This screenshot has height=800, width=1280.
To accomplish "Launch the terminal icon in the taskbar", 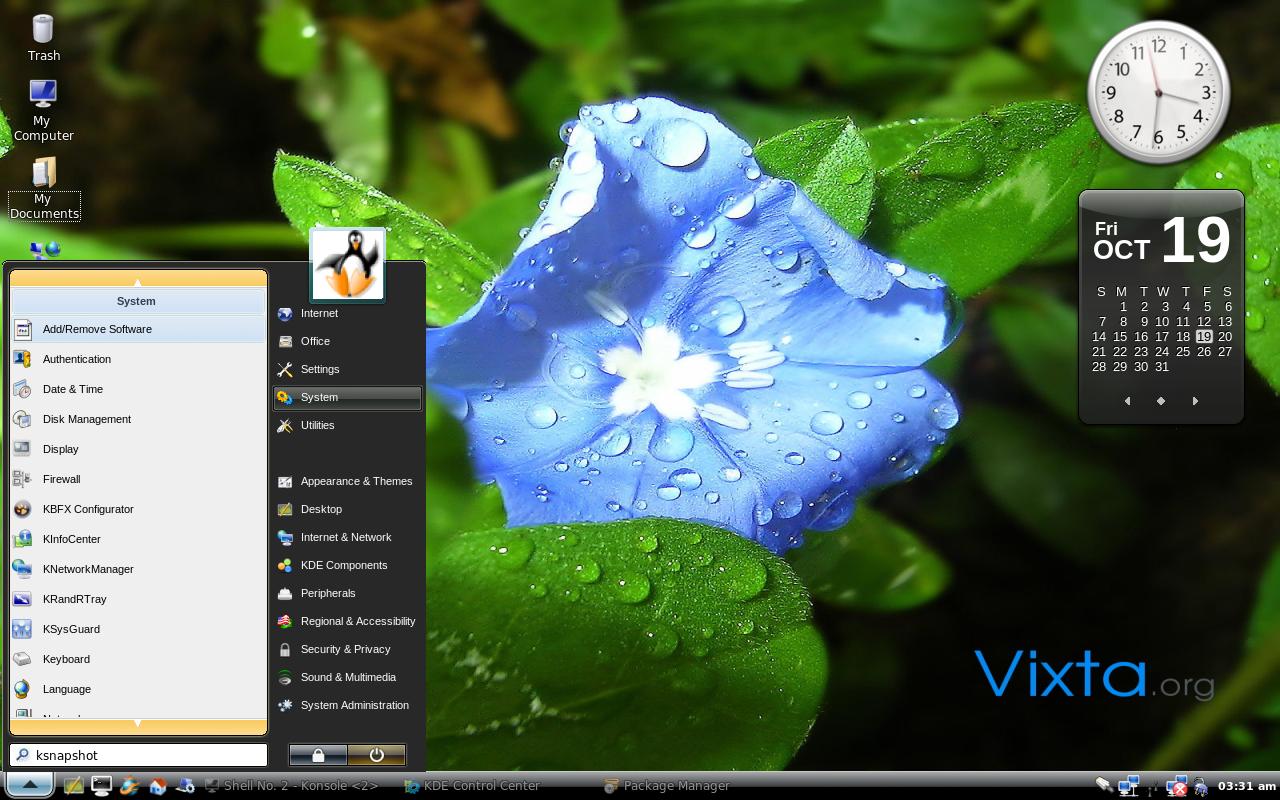I will pos(101,786).
